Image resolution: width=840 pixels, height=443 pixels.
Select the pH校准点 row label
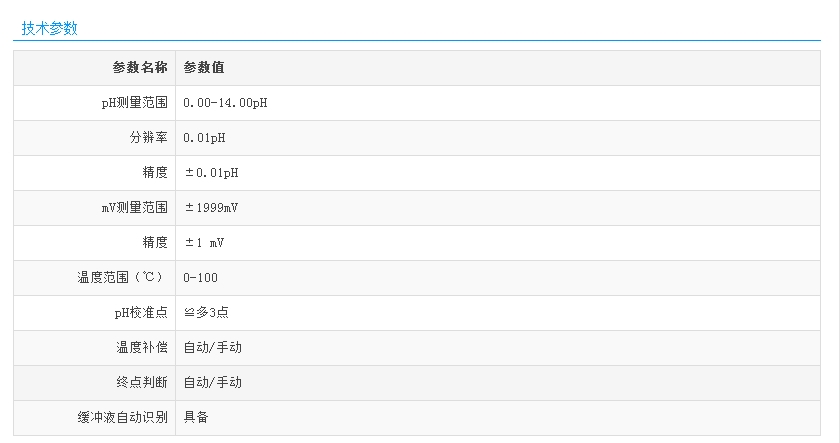(141, 313)
